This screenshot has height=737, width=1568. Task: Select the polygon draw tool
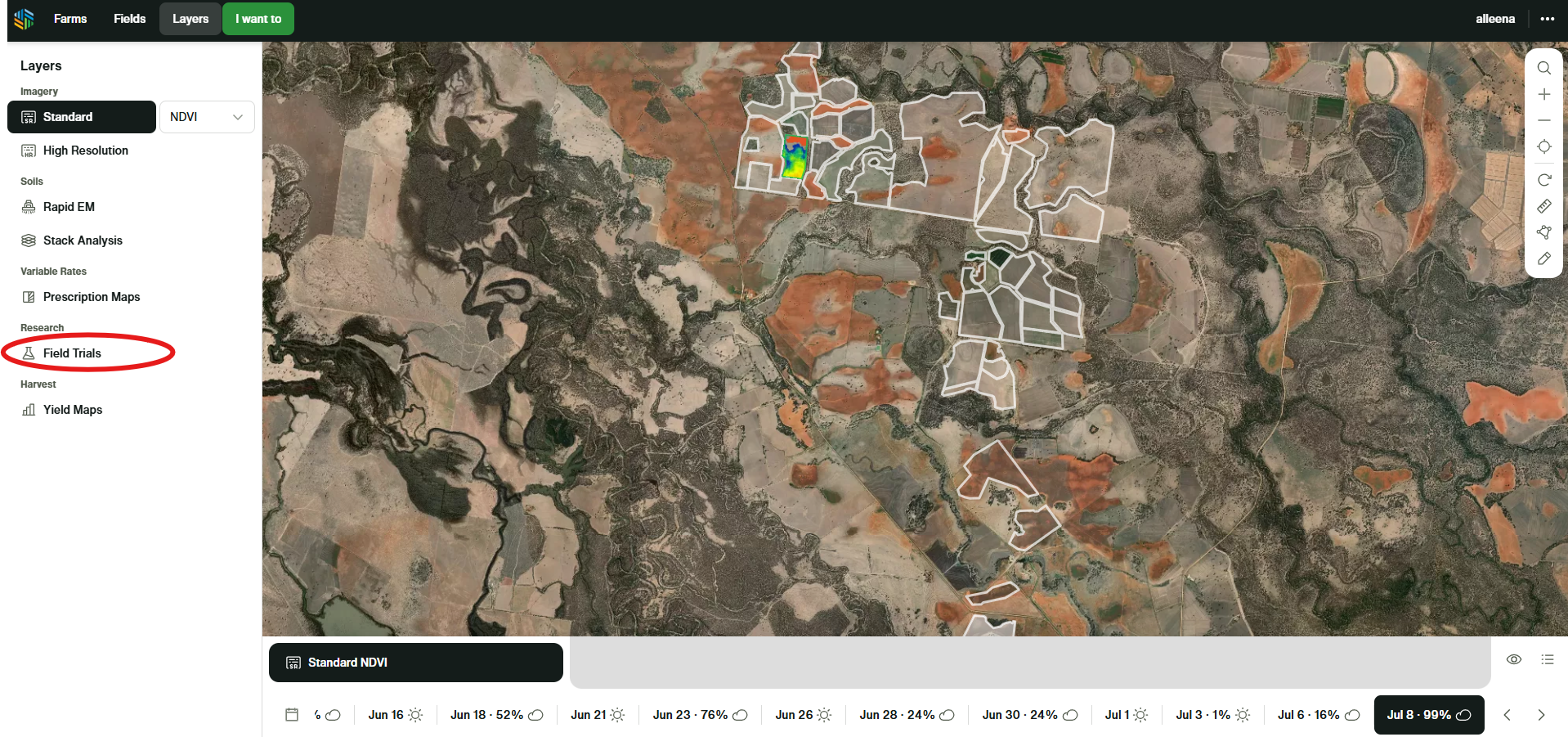[x=1543, y=232]
